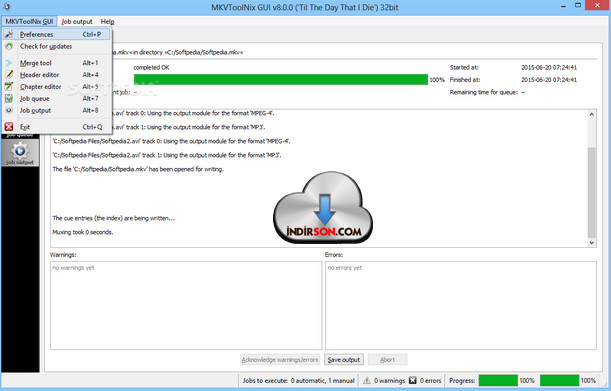Viewport: 611px width, 391px height.
Task: Click the 'has been opened for writing' log line
Action: tap(138, 169)
